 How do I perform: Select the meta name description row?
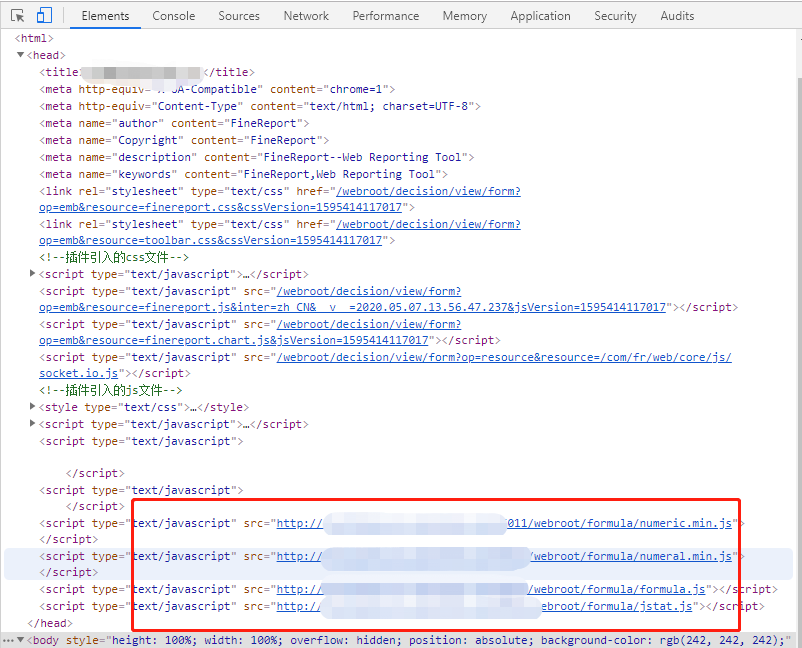257,157
